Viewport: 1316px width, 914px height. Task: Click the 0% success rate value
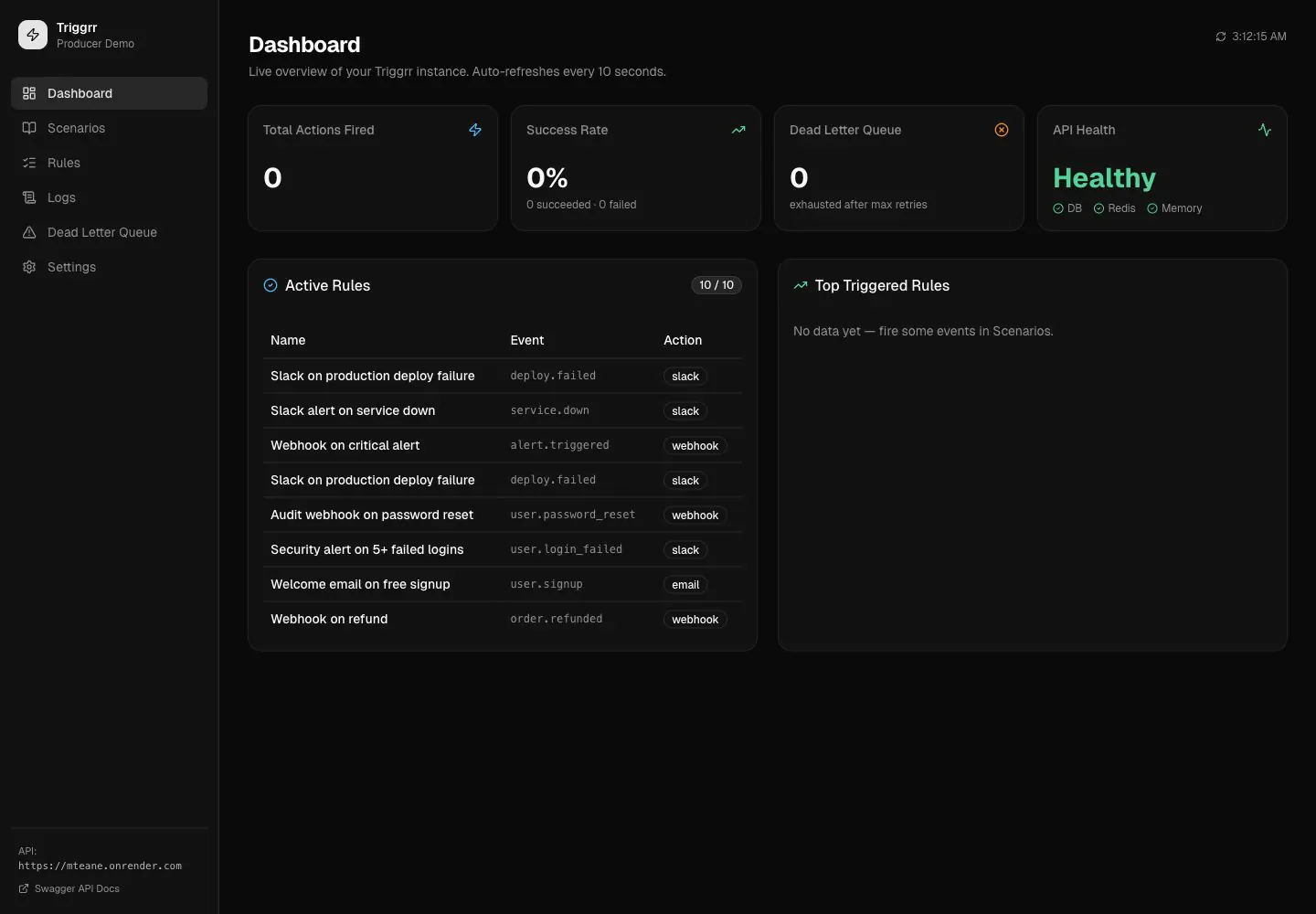[547, 177]
